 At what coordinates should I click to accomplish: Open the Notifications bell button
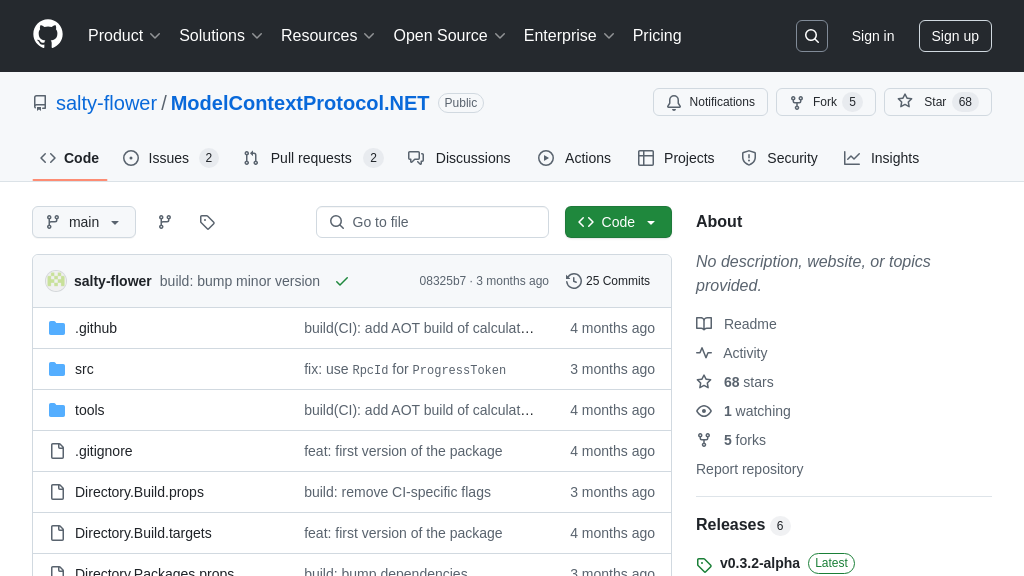[710, 102]
